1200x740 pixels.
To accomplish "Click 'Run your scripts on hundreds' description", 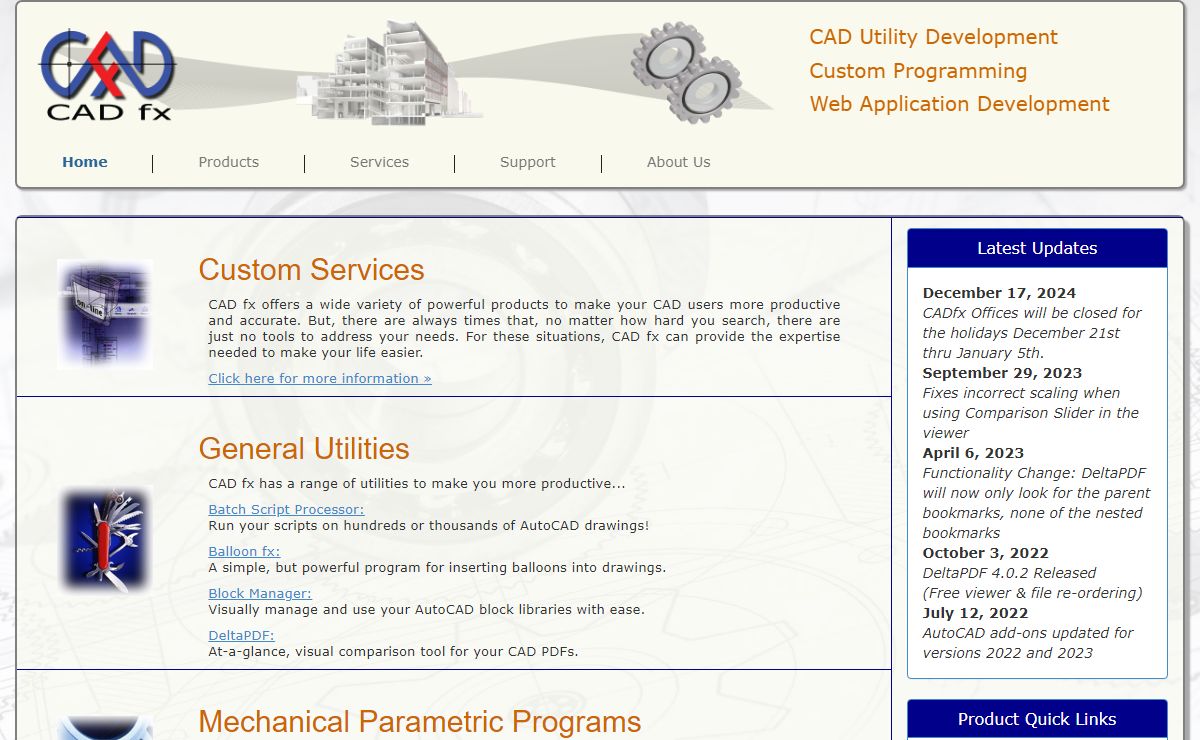I will point(428,525).
